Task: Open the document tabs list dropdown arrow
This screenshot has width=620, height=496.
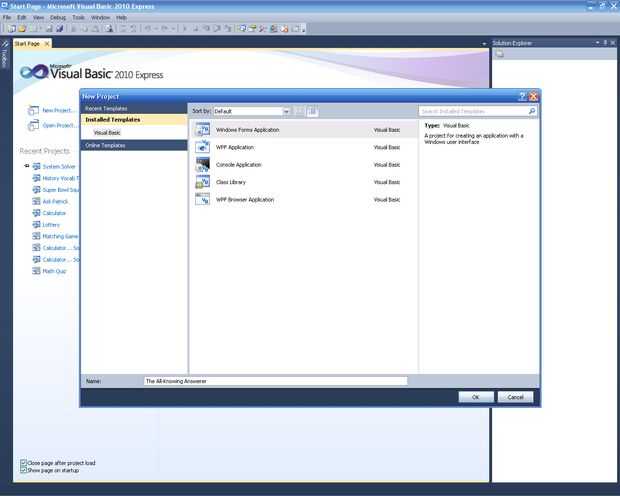Action: click(484, 44)
